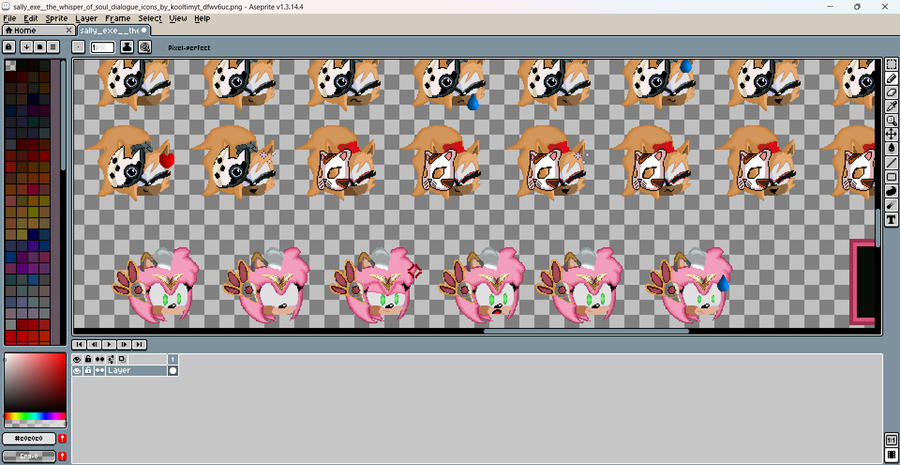Viewport: 900px width, 465px height.
Task: Click the horizontal canvas scrollbar
Action: (586, 331)
